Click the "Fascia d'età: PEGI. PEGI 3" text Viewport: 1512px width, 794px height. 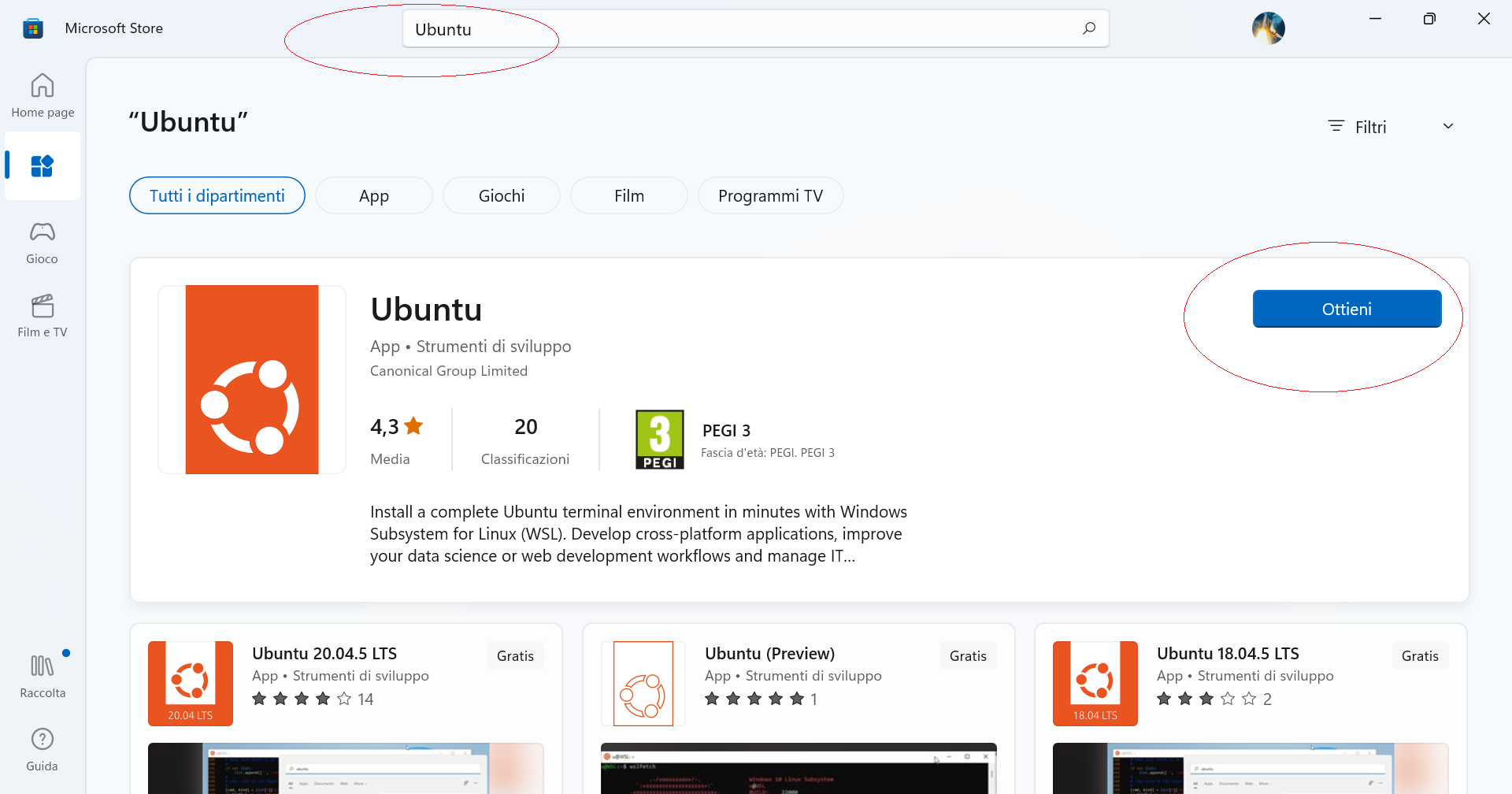pyautogui.click(x=768, y=453)
